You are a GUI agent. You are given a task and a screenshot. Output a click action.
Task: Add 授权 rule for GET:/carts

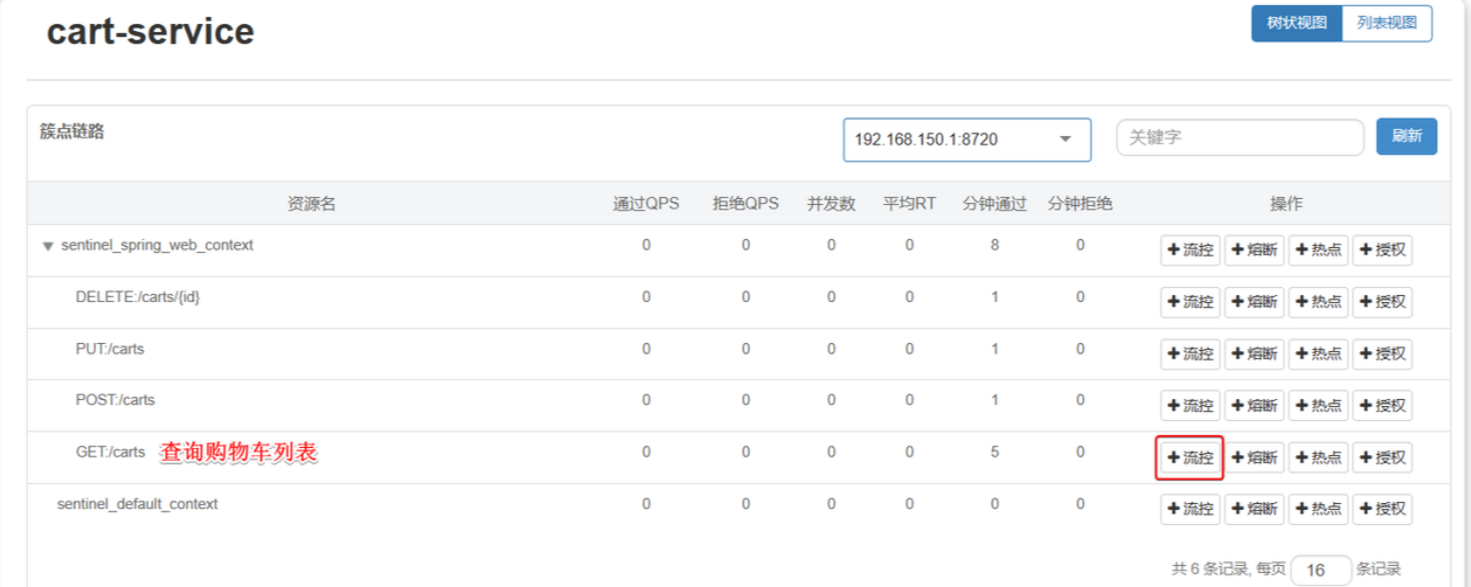(1382, 458)
